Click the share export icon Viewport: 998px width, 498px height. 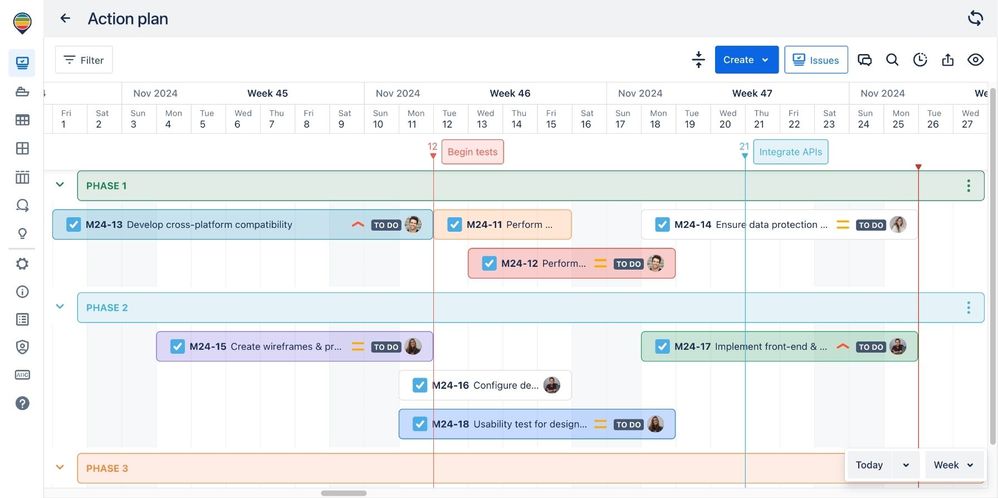click(948, 60)
